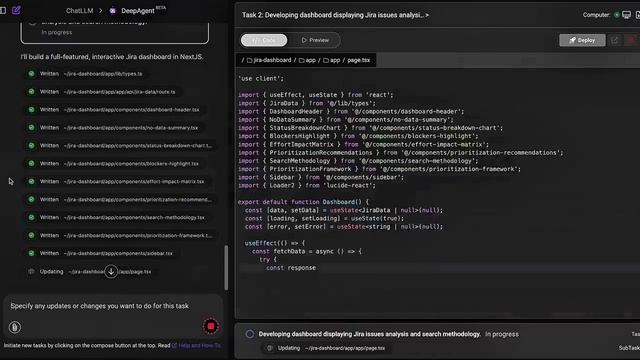Open written file path effort-impact-matrix.tsx
Image resolution: width=640 pixels, height=360 pixels.
pos(134,182)
